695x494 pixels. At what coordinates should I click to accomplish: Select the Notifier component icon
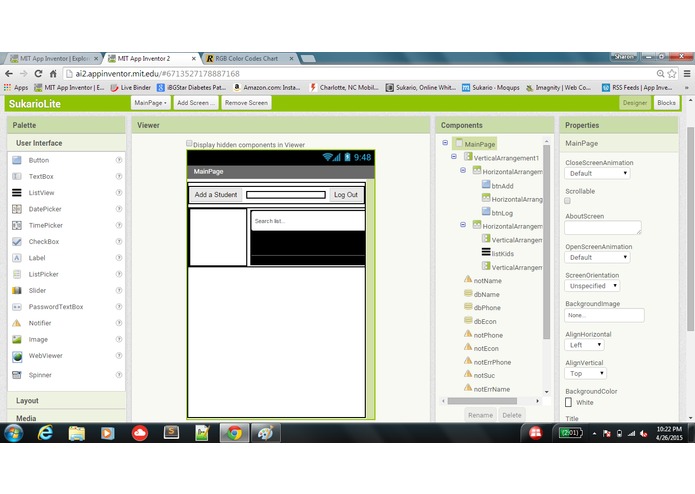(x=17, y=323)
